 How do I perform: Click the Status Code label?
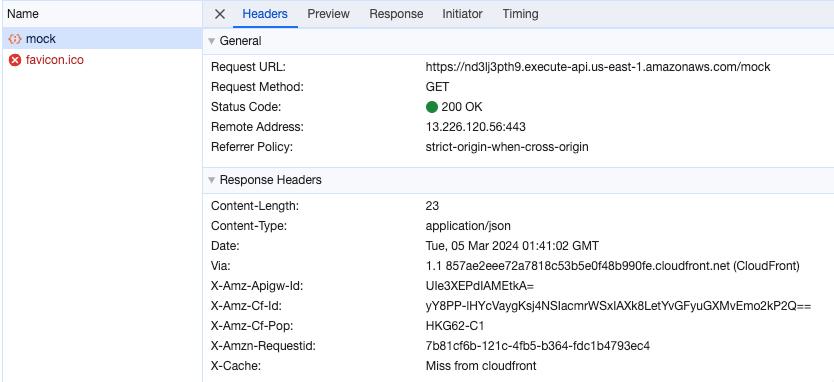(246, 107)
